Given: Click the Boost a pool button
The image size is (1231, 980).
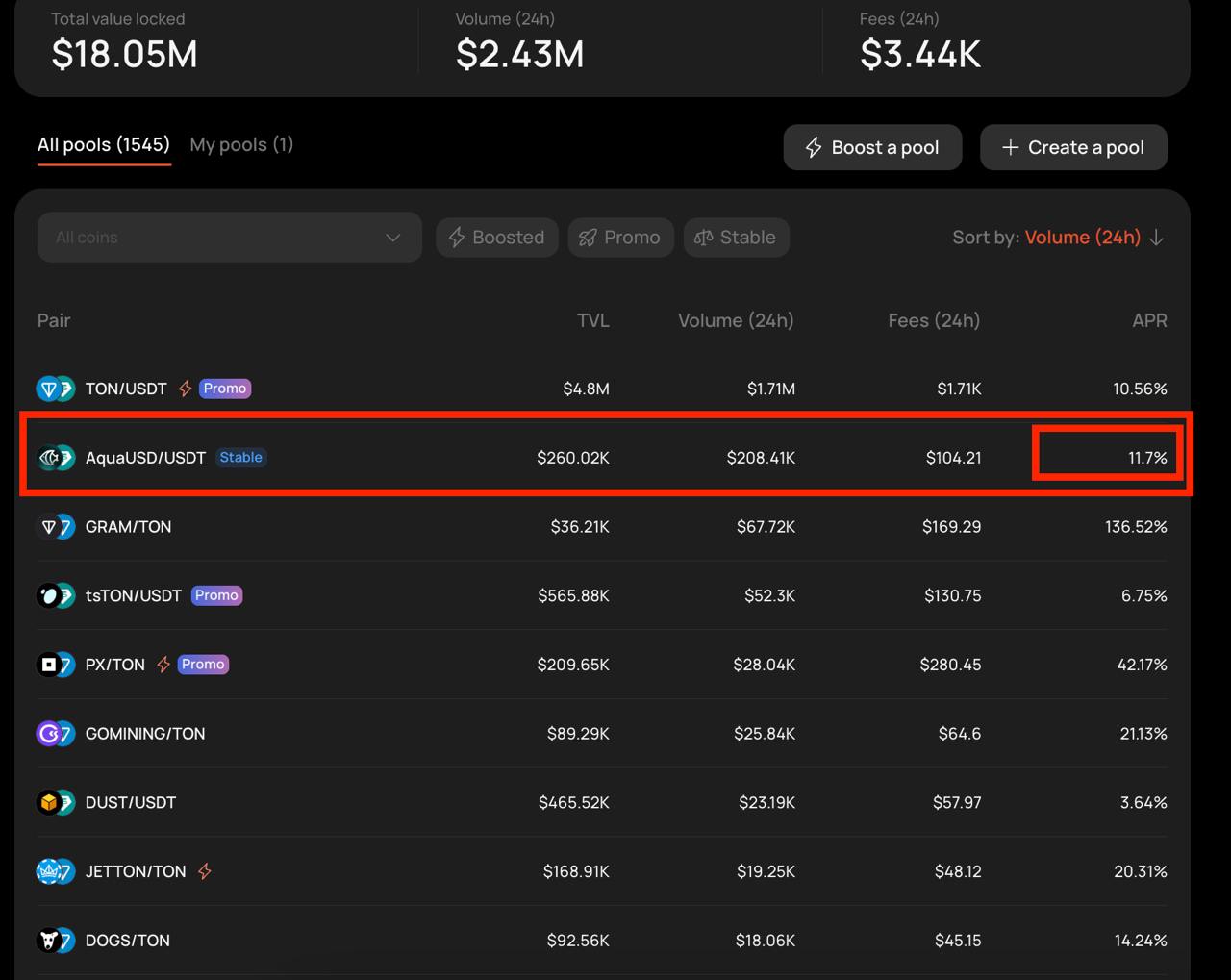Looking at the screenshot, I should 872,147.
